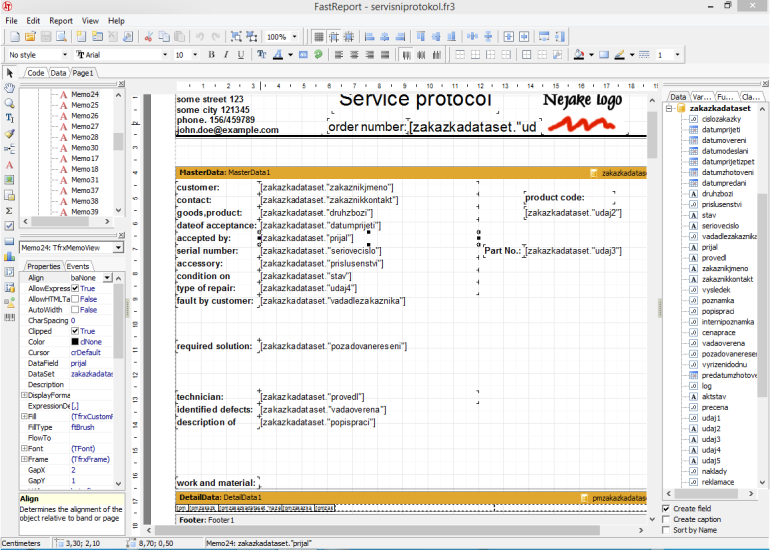Click the font color A icon

click(x=278, y=55)
